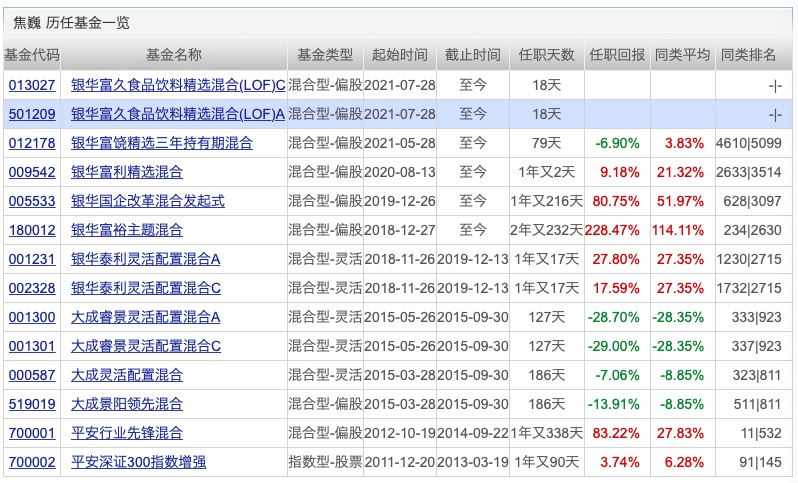Click fund code 700001
Image resolution: width=798 pixels, height=483 pixels.
click(x=32, y=433)
